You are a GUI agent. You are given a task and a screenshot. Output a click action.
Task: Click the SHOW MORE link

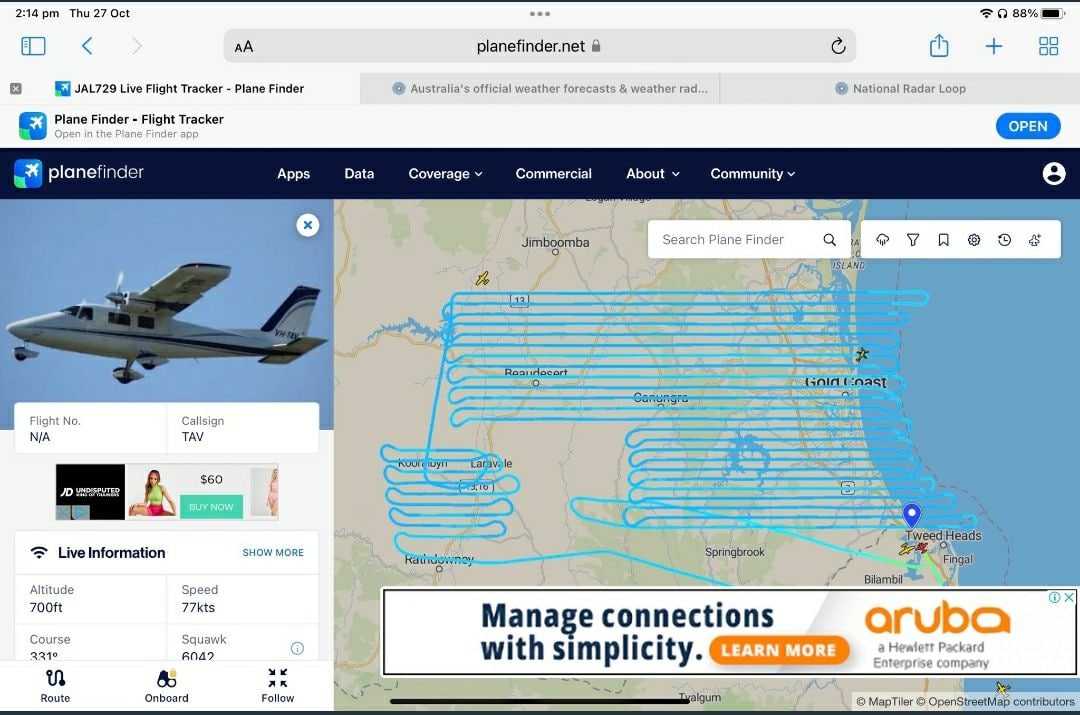[273, 552]
